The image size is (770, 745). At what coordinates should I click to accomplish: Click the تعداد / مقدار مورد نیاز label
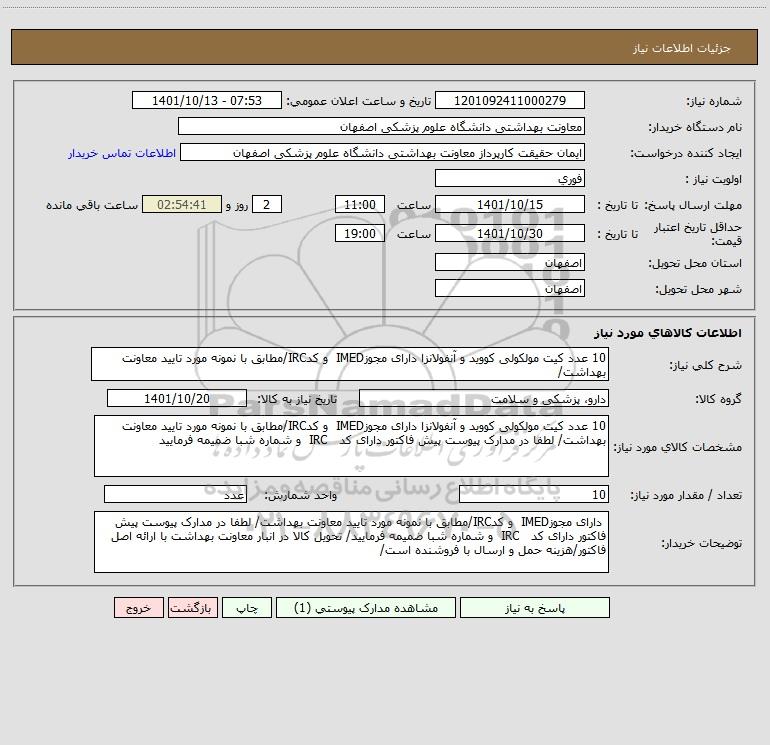(x=686, y=495)
